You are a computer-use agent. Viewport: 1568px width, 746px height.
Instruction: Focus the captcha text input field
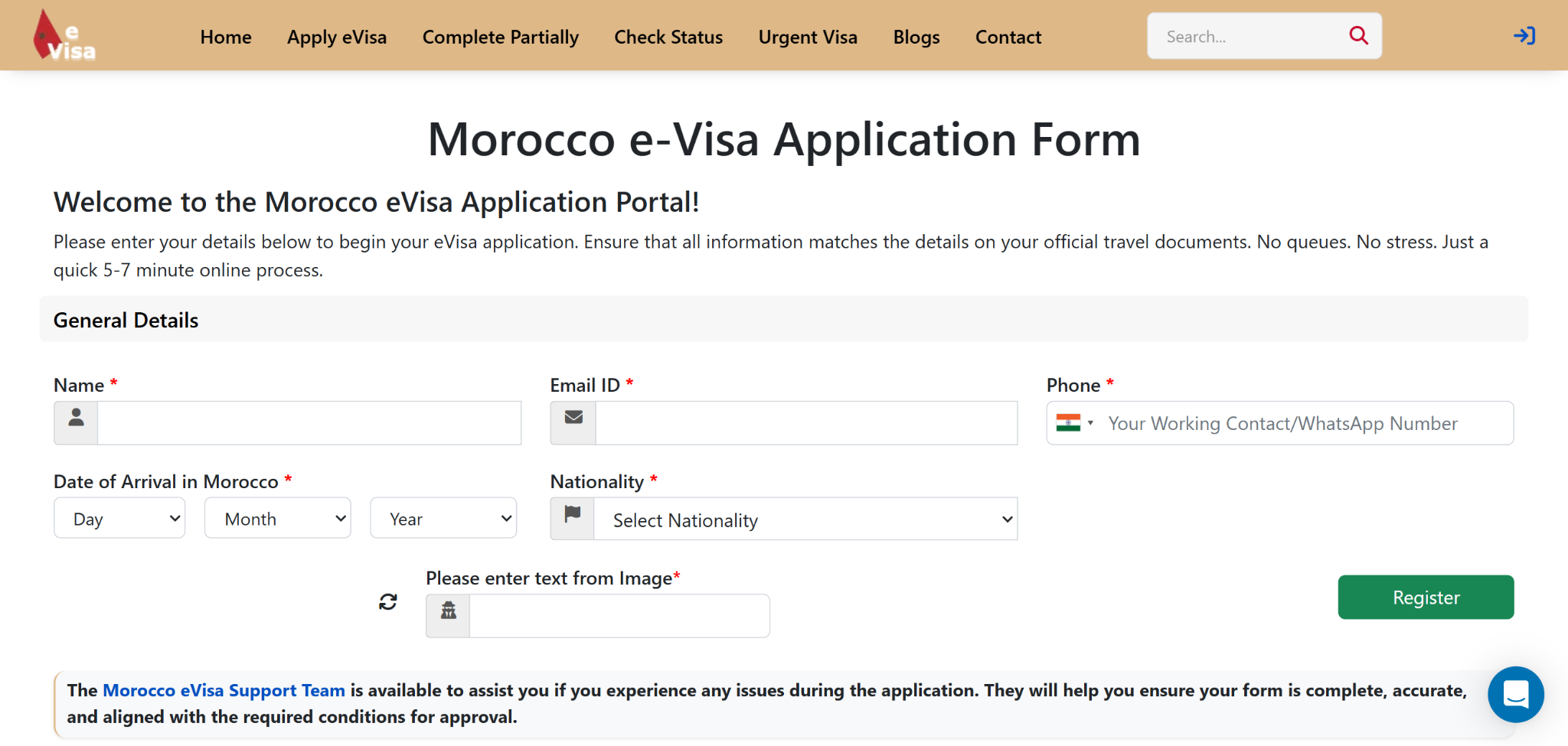[619, 616]
